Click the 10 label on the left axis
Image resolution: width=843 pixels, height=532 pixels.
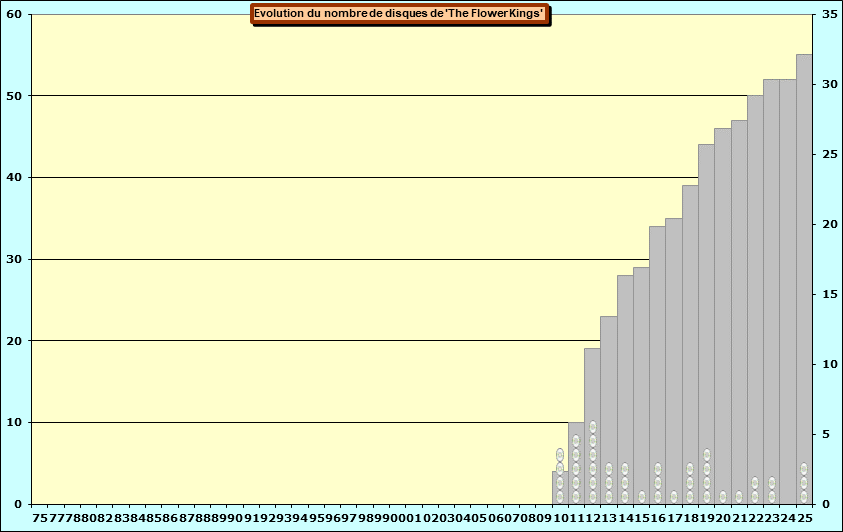coord(14,422)
